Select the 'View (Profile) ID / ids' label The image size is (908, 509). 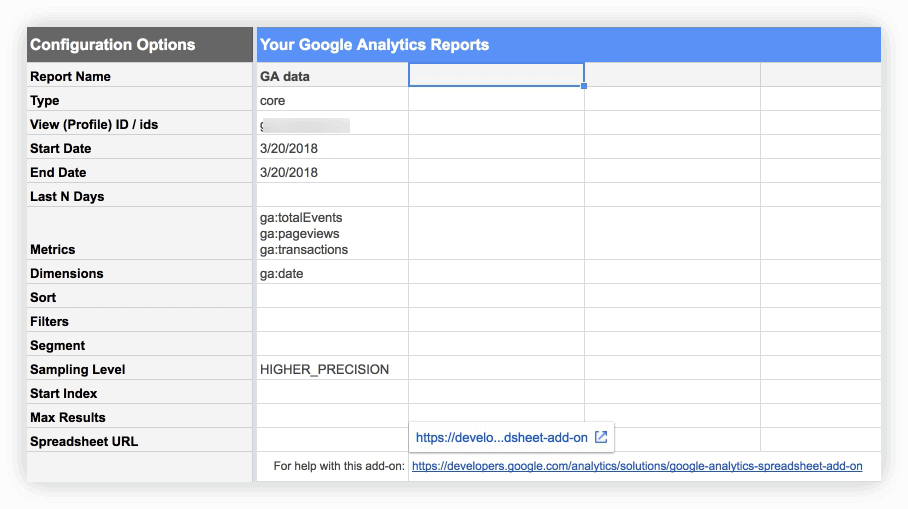click(140, 124)
